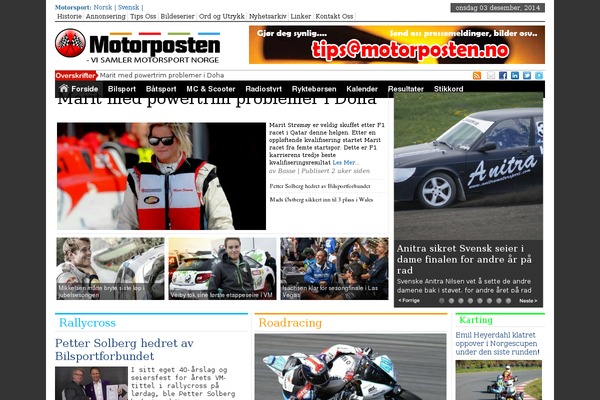Click the Overskrifter red label

pyautogui.click(x=75, y=75)
